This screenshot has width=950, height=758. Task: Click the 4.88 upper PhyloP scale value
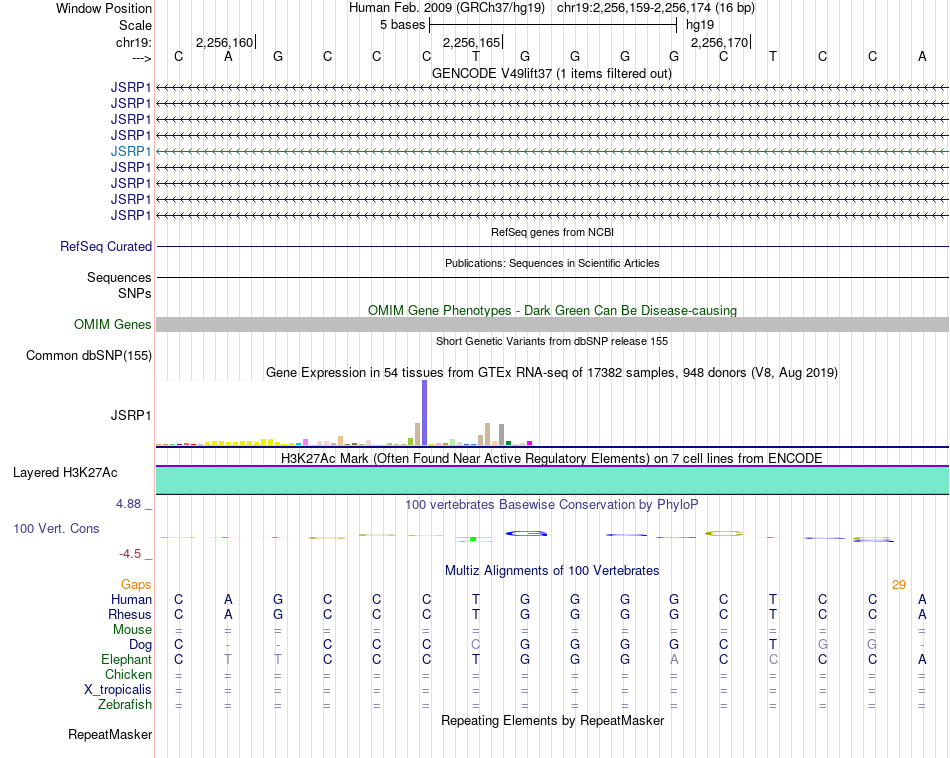click(128, 504)
